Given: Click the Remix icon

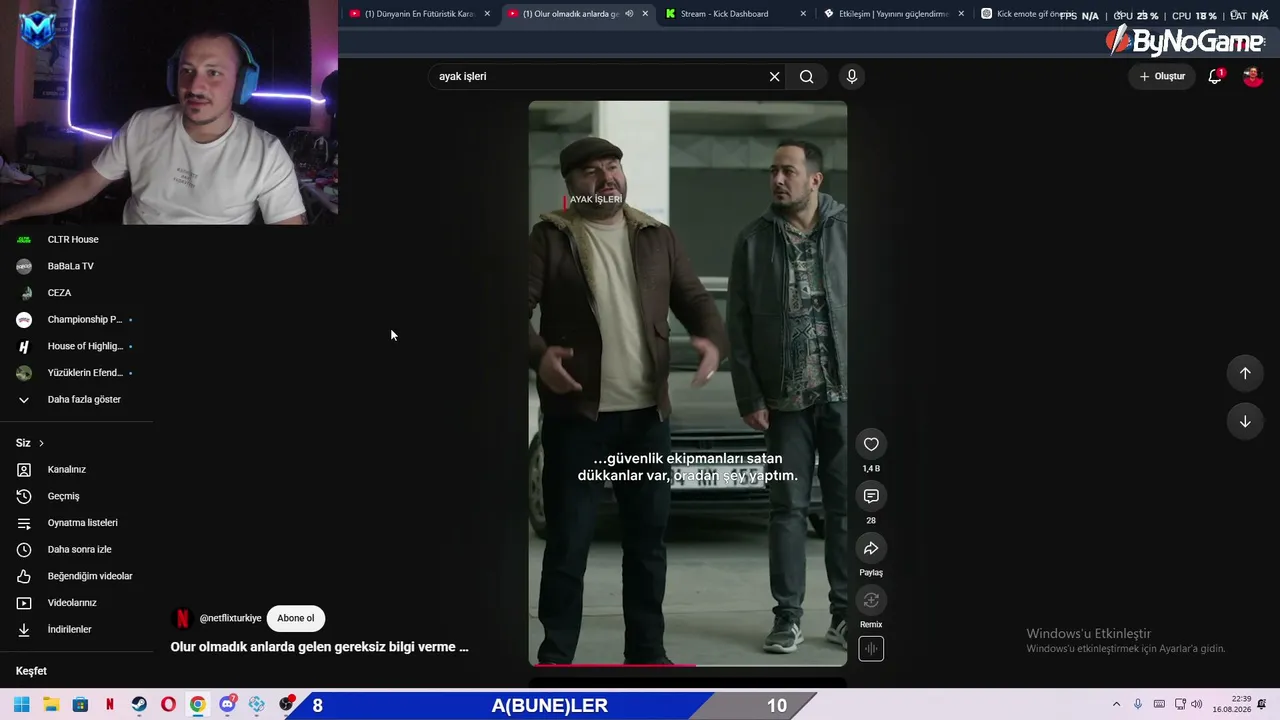Looking at the screenshot, I should 871,601.
